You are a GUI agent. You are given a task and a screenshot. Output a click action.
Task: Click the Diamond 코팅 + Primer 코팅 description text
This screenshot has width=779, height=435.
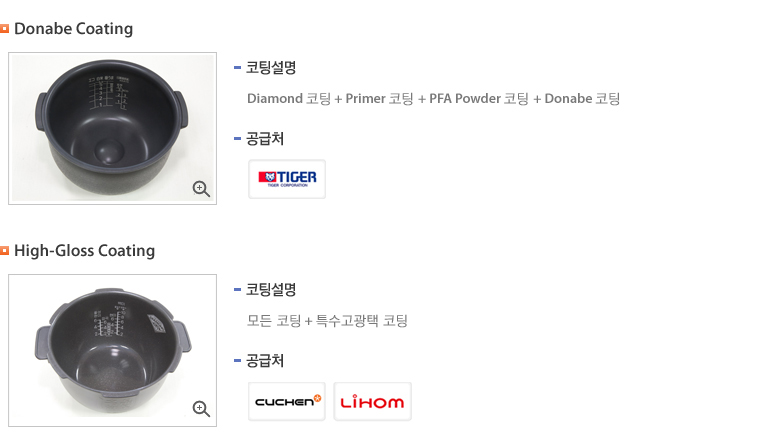433,99
